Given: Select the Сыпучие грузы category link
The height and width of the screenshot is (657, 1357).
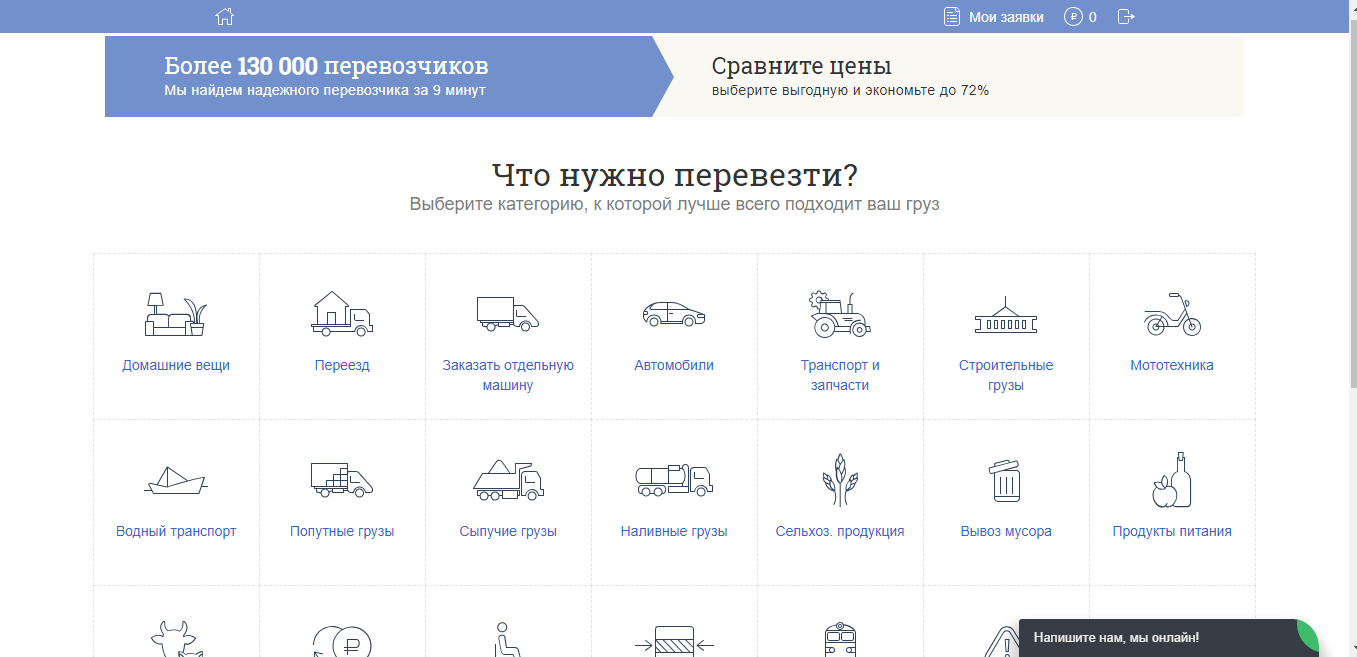Looking at the screenshot, I should point(508,531).
